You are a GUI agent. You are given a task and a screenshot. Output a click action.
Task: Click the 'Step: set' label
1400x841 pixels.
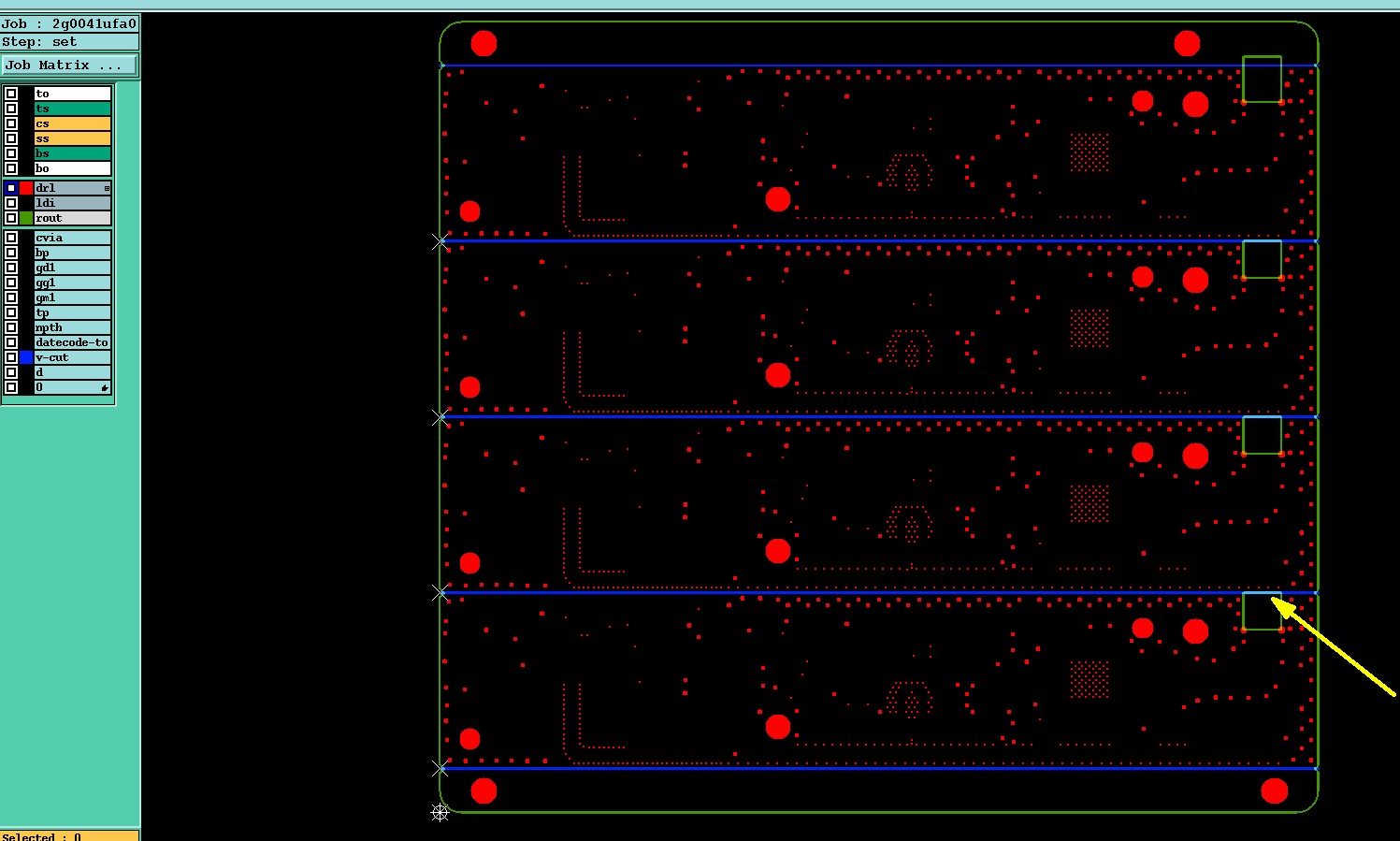[69, 42]
